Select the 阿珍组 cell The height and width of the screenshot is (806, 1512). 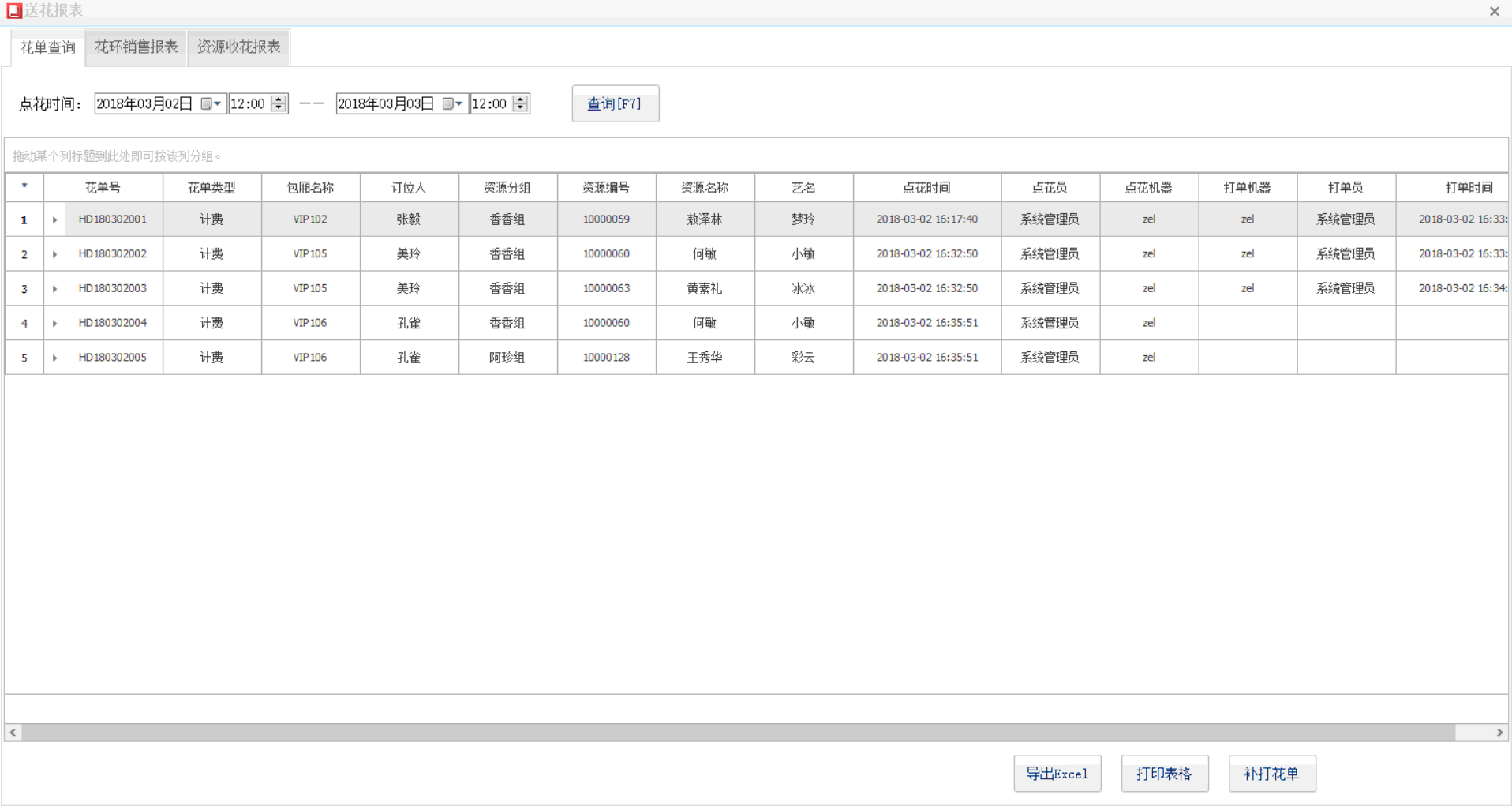click(507, 358)
